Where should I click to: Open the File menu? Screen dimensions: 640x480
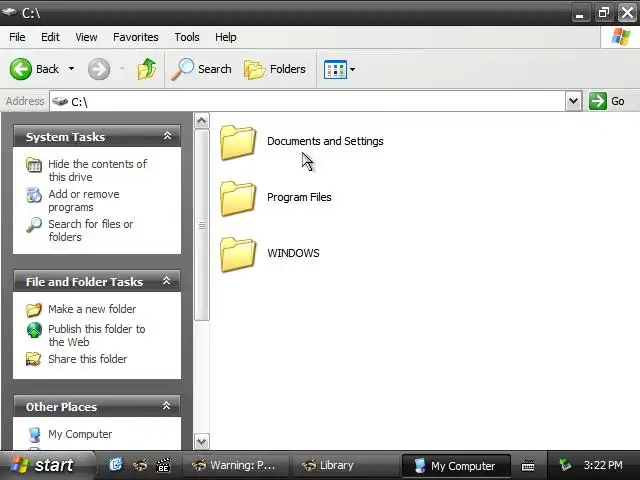pos(17,37)
